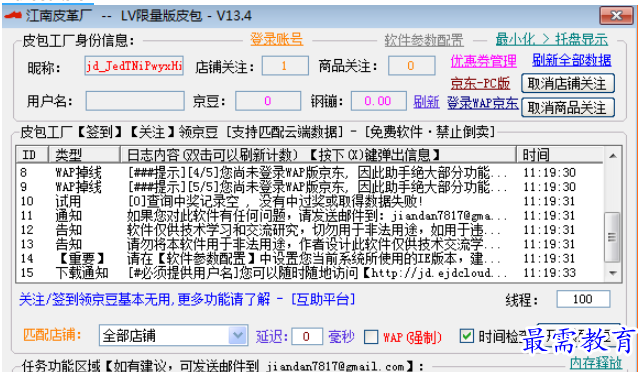Click the 日志内容 column header
Viewport: 644px width, 372px height.
(x=318, y=155)
